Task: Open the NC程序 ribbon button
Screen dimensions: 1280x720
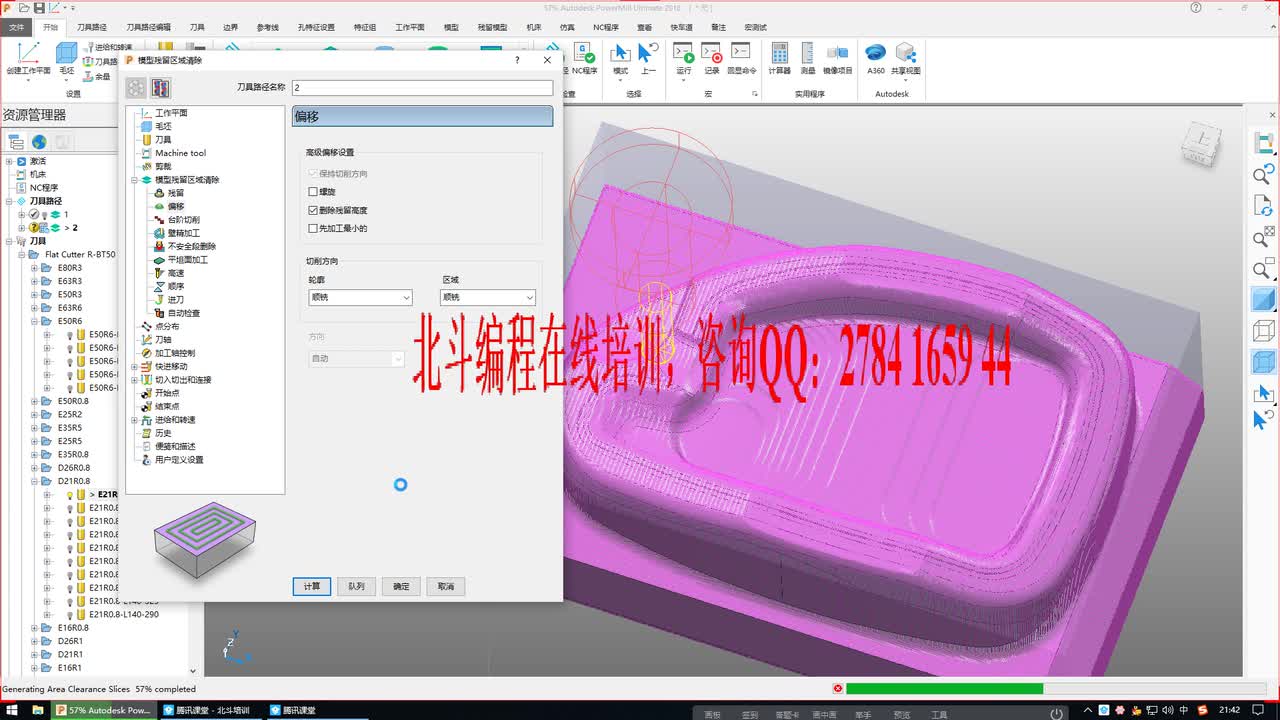Action: click(583, 58)
